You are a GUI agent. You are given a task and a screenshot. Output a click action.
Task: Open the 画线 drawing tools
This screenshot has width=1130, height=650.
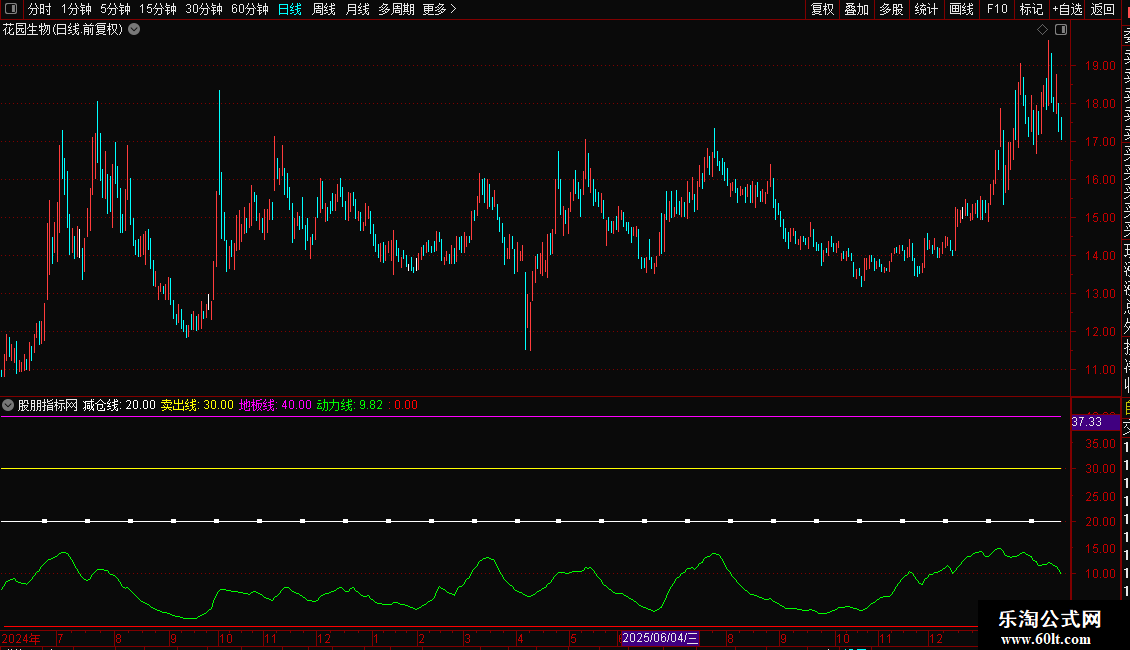(x=961, y=9)
